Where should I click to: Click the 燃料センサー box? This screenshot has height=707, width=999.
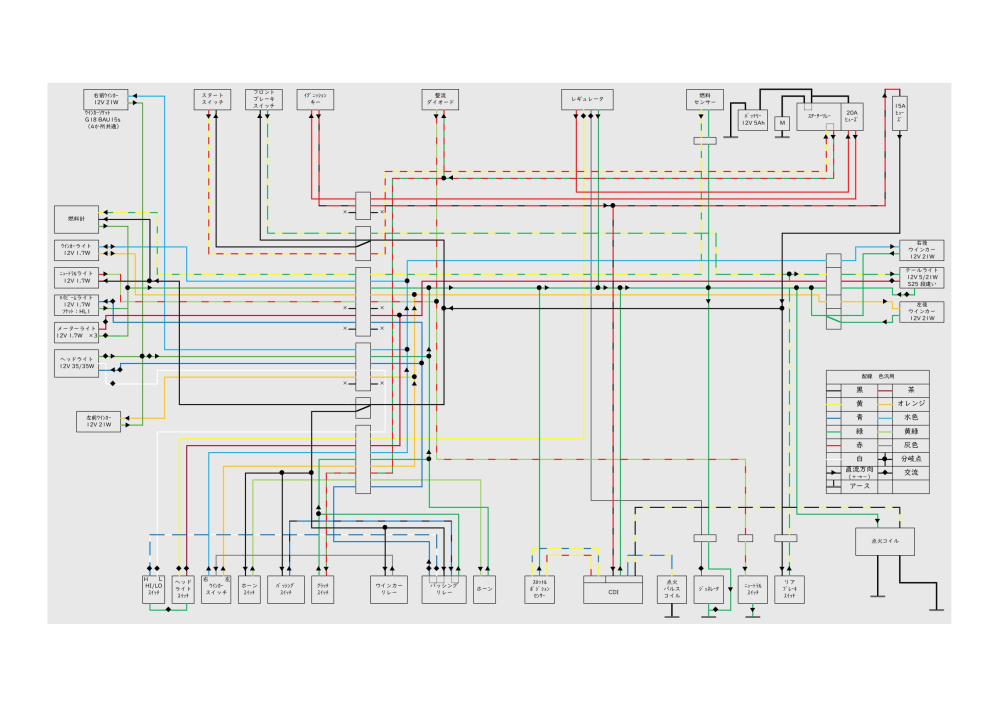705,99
